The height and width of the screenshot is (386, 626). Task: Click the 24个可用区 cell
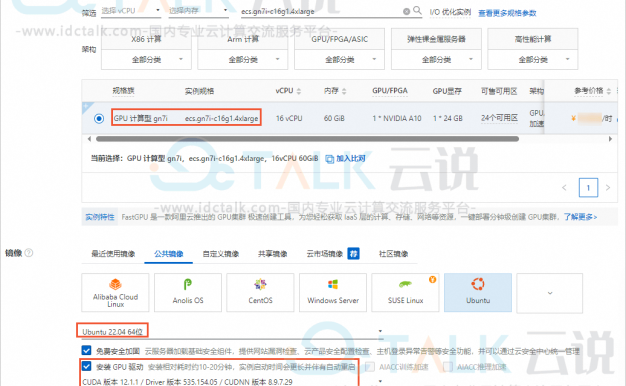click(499, 118)
